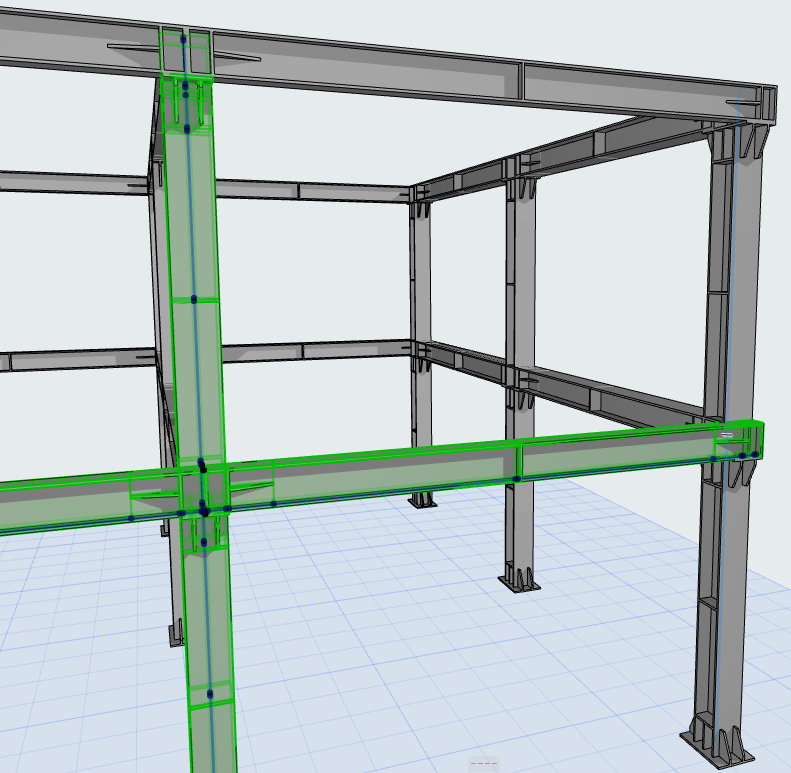Click the base plate of the middle right column
Image resolution: width=791 pixels, height=773 pixels.
pyautogui.click(x=520, y=584)
